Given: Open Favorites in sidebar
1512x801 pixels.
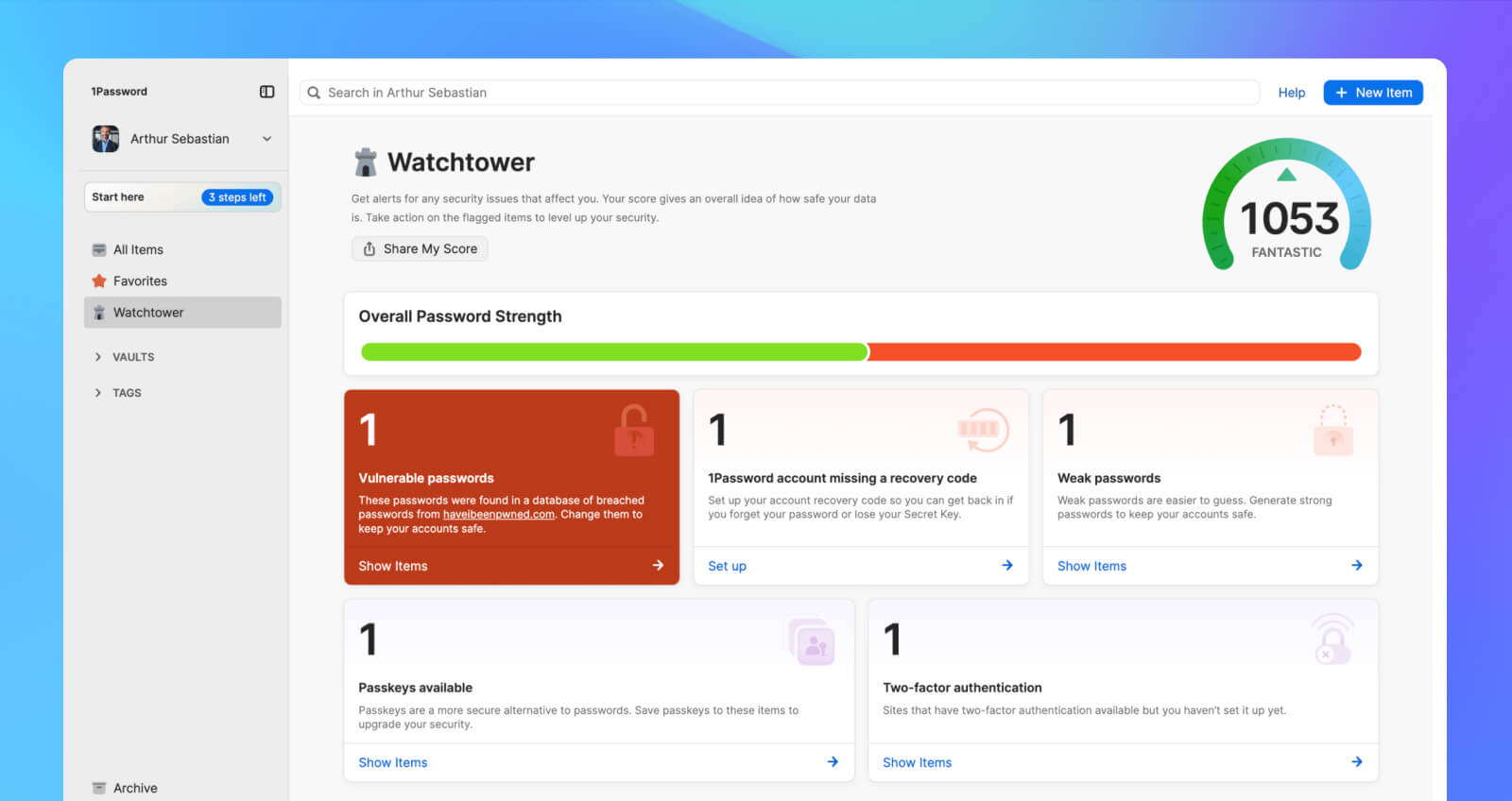Looking at the screenshot, I should (x=182, y=281).
